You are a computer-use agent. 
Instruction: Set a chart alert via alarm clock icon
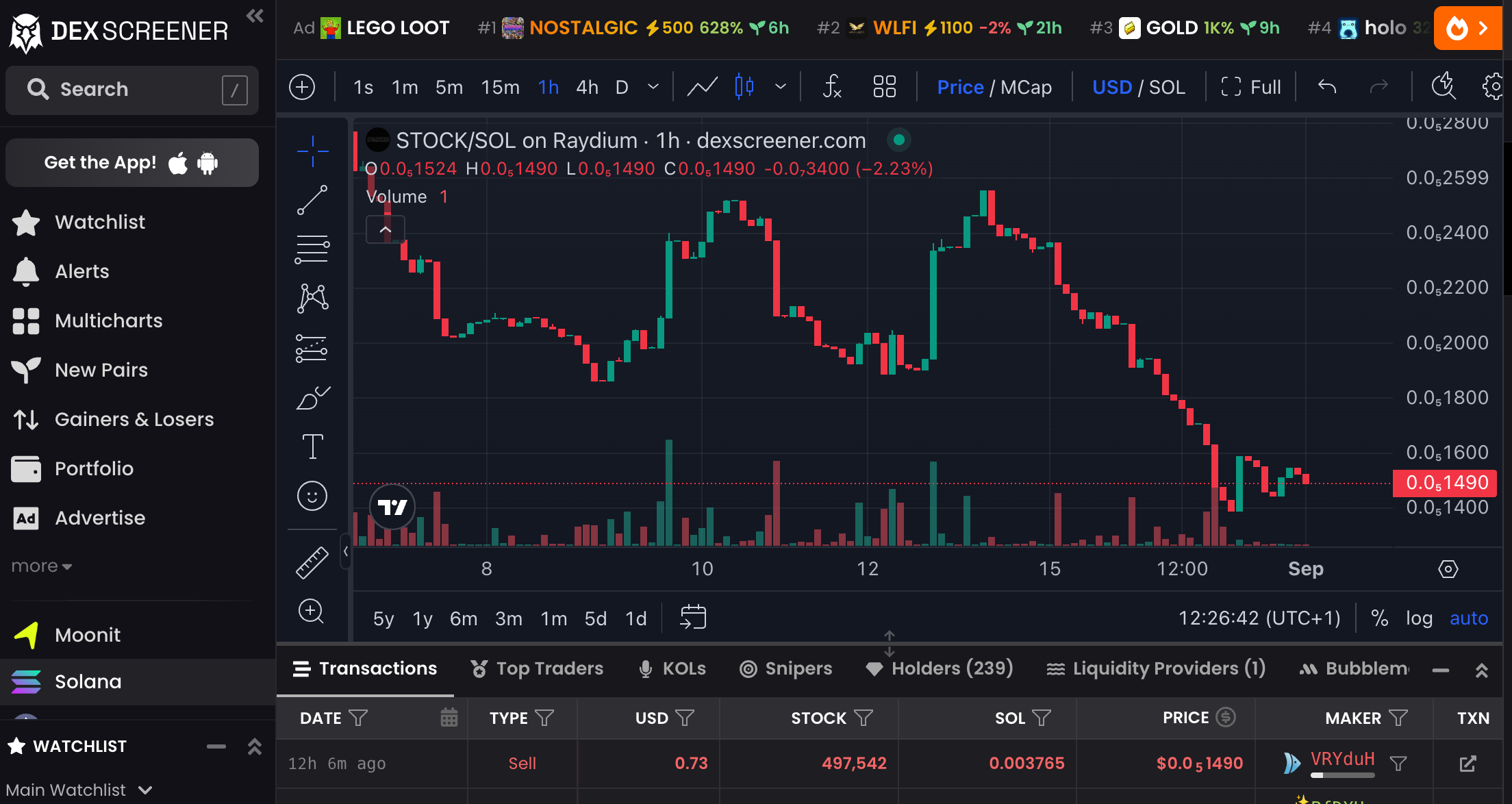[x=1444, y=87]
